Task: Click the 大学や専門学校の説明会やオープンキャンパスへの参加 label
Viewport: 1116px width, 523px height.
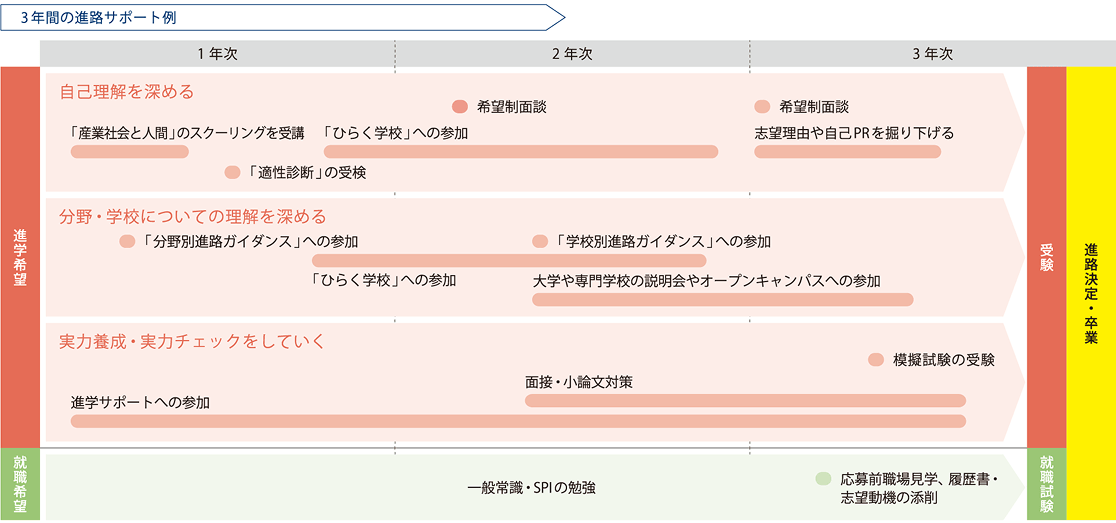Action: point(706,280)
